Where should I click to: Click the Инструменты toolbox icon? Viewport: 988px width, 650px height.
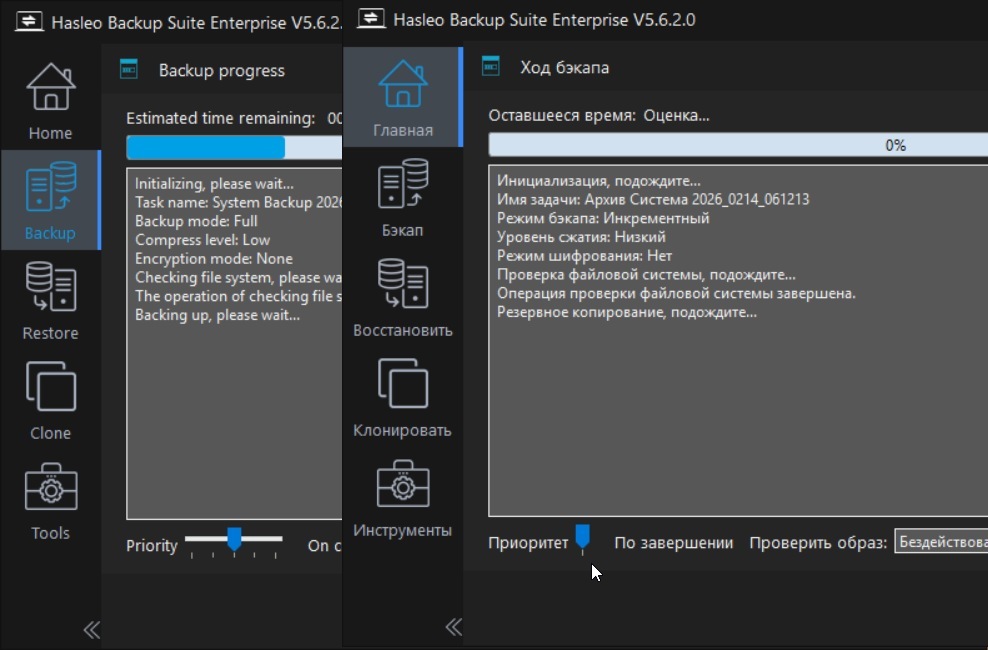(402, 497)
